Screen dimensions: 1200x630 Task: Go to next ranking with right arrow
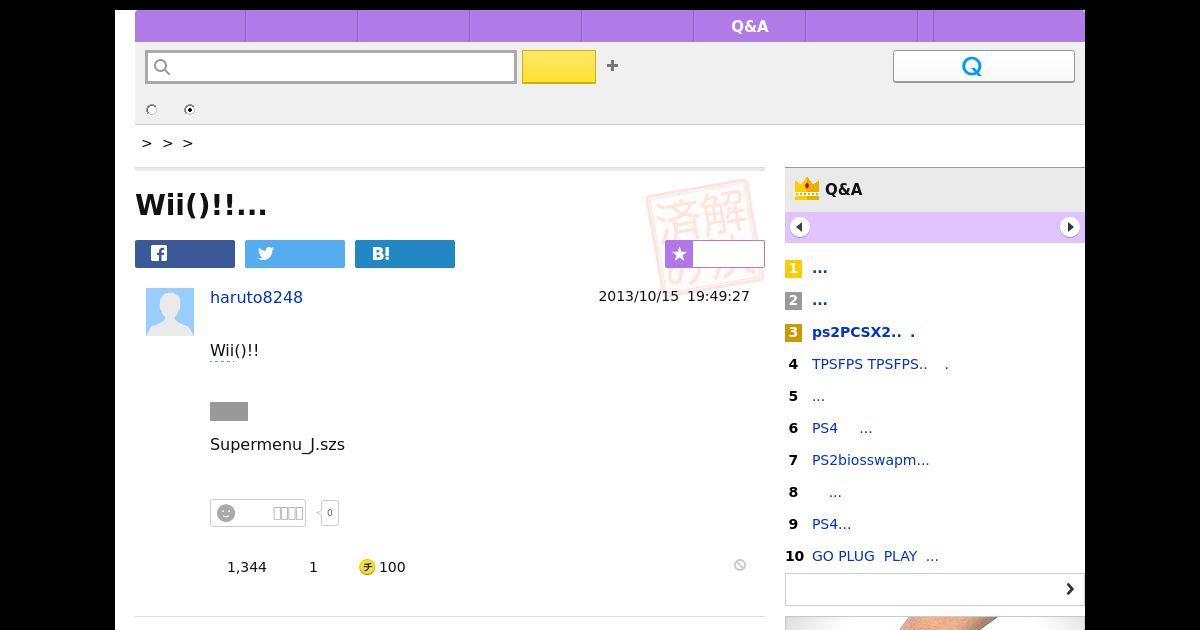pyautogui.click(x=1070, y=227)
